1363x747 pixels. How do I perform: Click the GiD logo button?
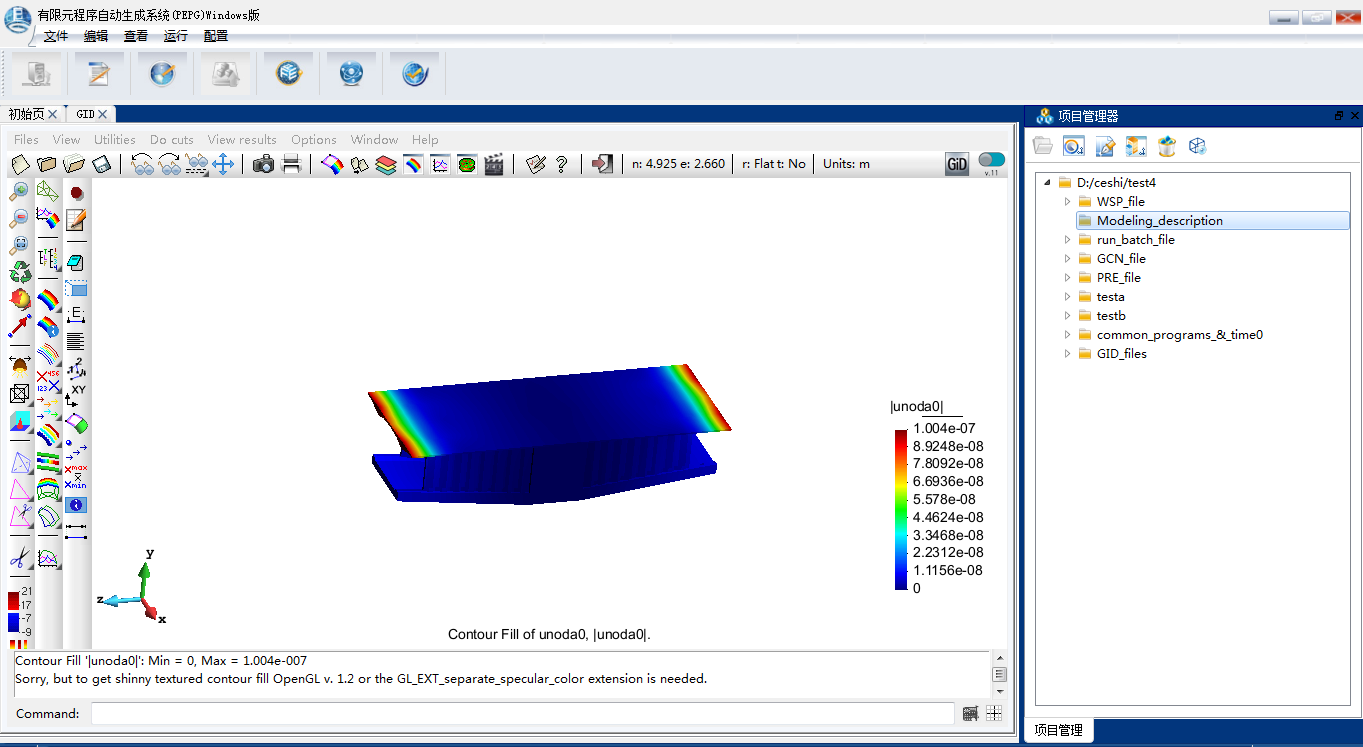click(x=957, y=164)
